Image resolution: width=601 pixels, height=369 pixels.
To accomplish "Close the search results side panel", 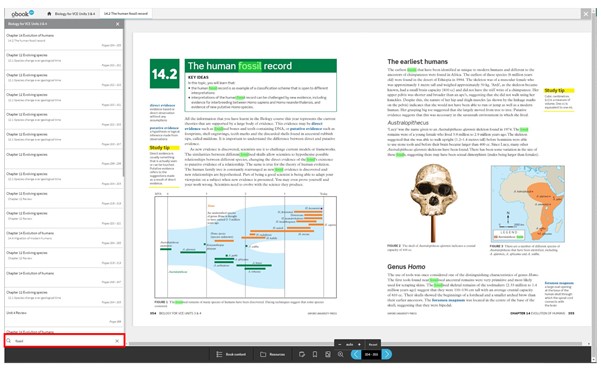I will pos(118,24).
